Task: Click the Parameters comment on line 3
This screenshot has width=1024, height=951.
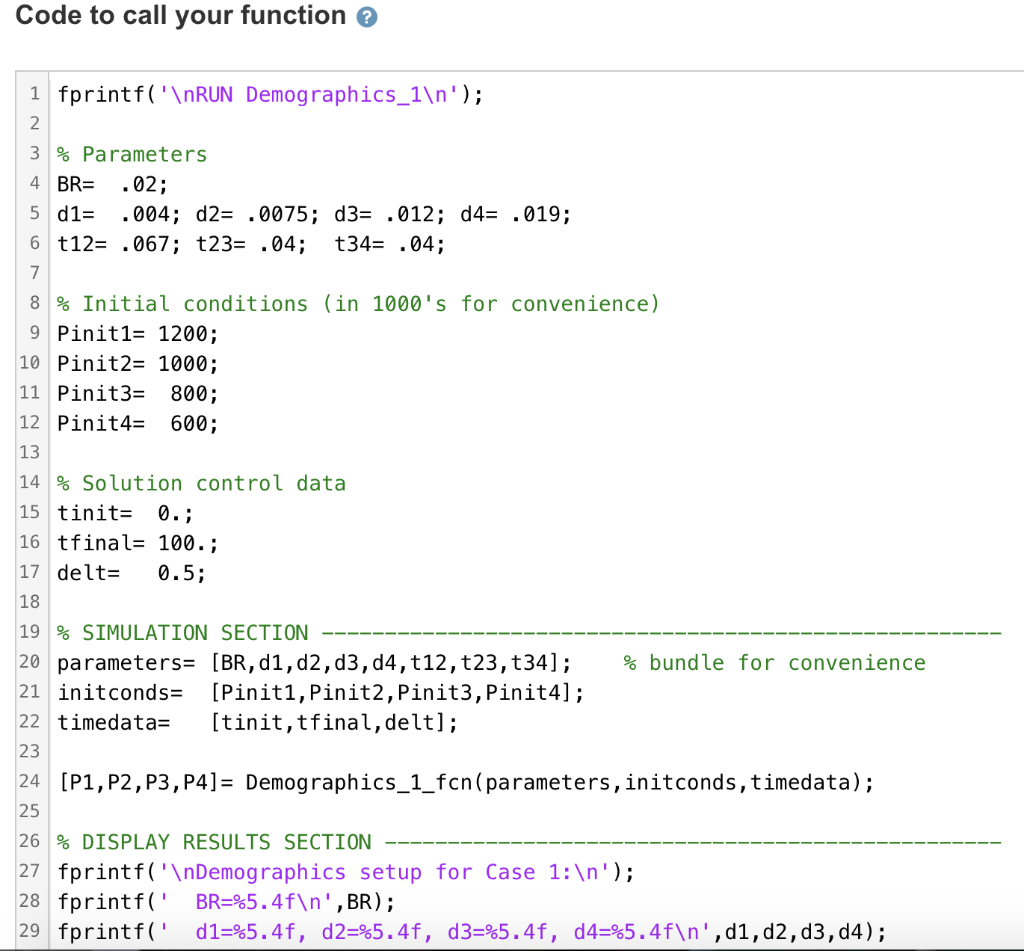Action: pos(132,154)
